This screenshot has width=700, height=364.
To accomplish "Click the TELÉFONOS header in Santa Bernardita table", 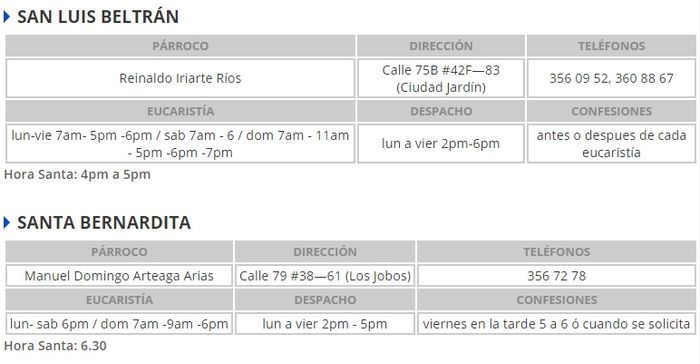I will (x=557, y=251).
